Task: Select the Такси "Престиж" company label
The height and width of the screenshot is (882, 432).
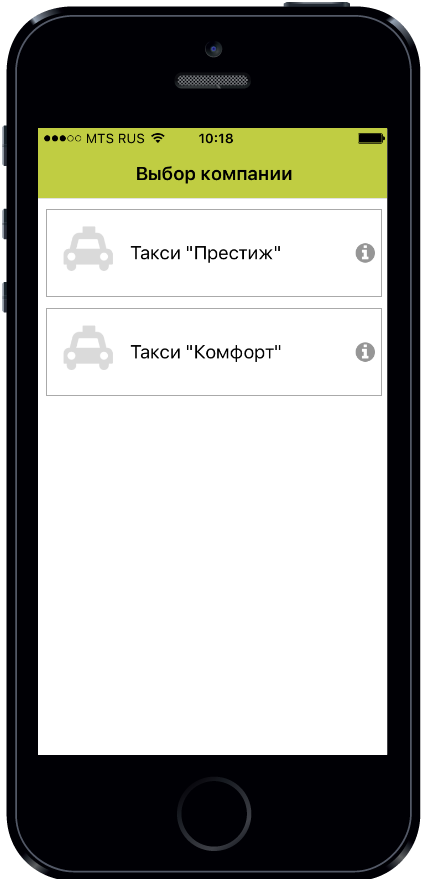Action: pyautogui.click(x=205, y=253)
